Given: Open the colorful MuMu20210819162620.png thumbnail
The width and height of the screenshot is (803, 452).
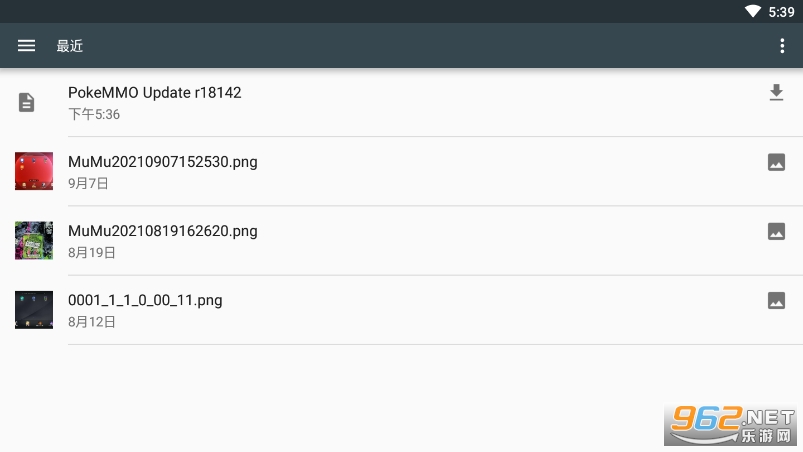Looking at the screenshot, I should 34,240.
